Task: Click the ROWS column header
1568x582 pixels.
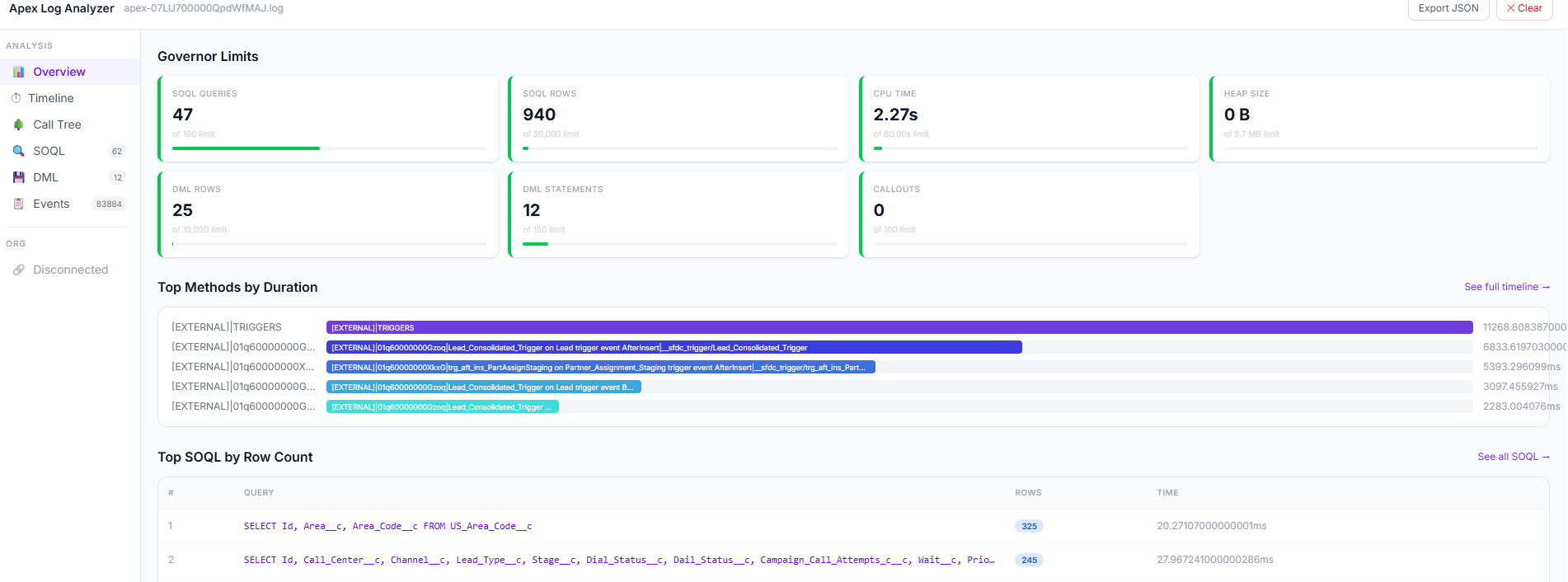Action: pyautogui.click(x=1028, y=493)
